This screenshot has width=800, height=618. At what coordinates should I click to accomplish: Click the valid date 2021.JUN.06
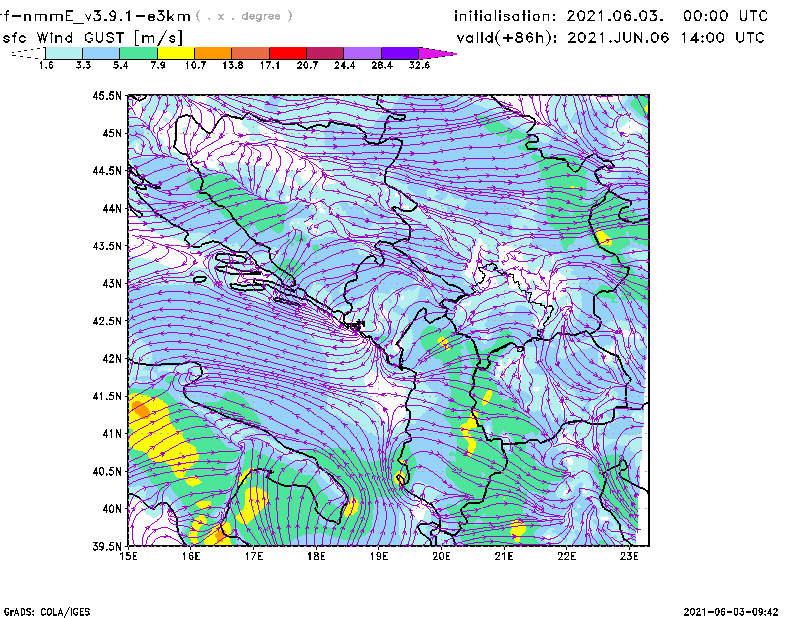click(618, 38)
